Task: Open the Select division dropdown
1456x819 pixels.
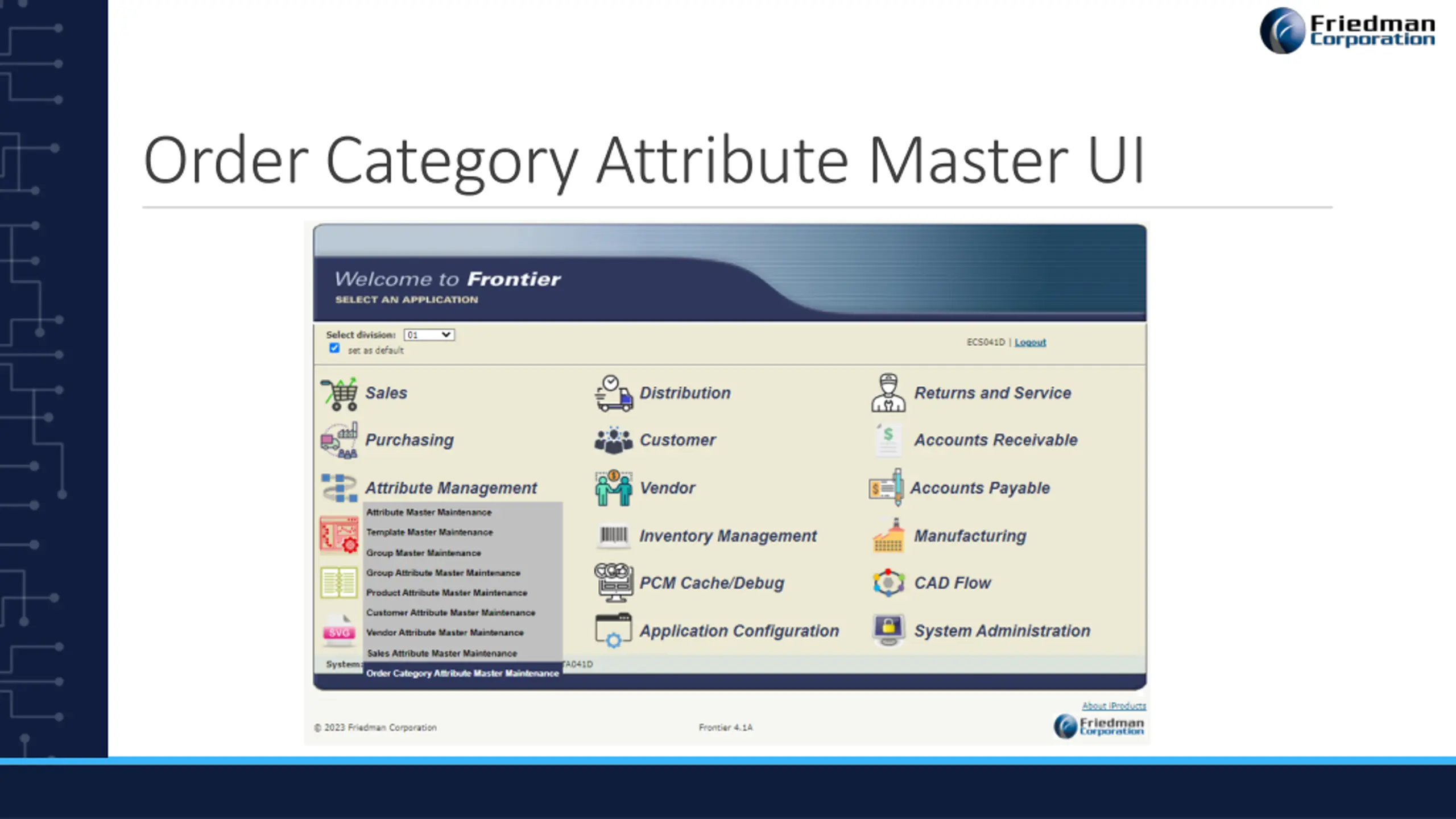Action: tap(429, 335)
